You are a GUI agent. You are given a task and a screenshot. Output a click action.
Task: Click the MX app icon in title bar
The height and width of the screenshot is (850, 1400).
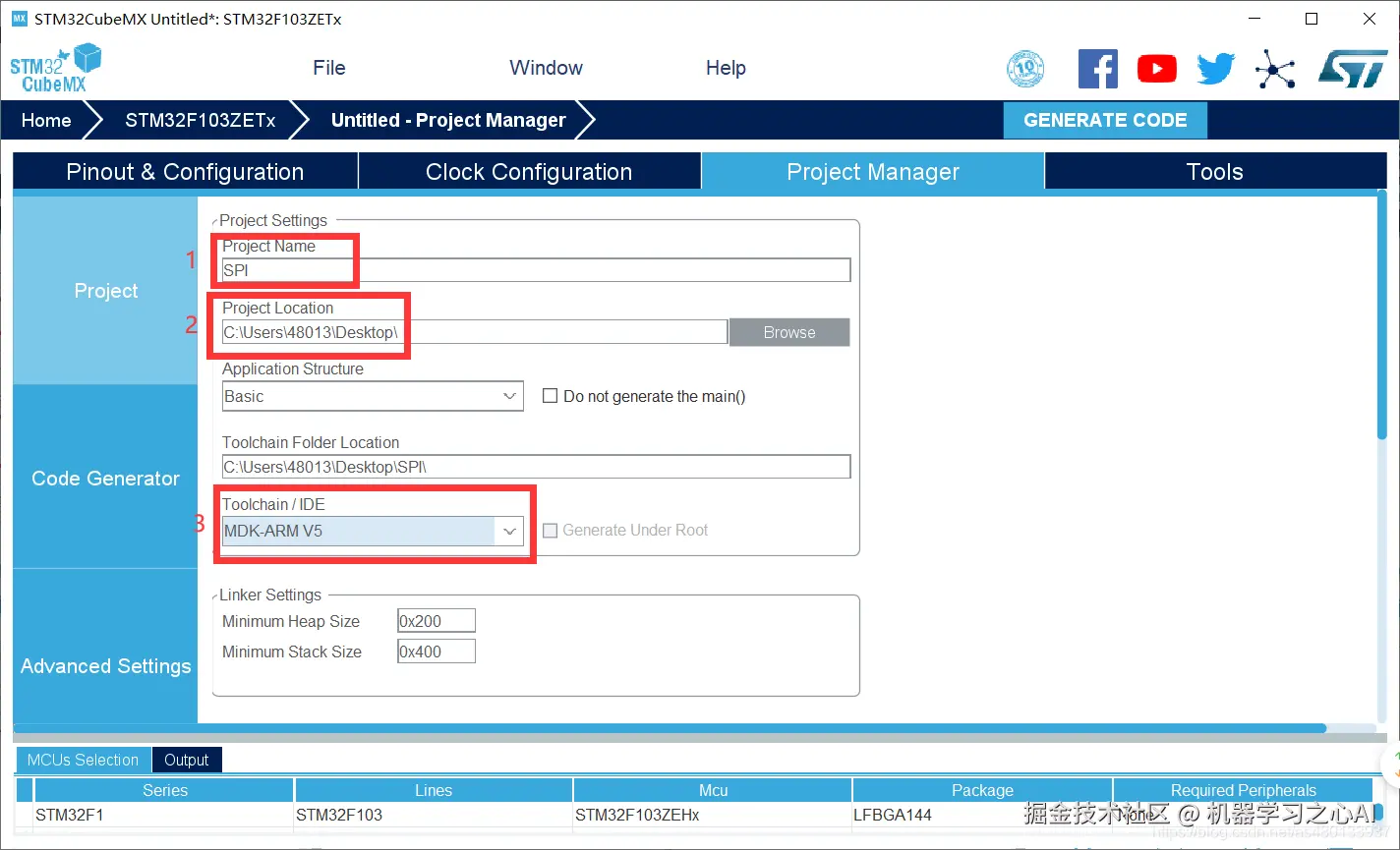click(19, 19)
